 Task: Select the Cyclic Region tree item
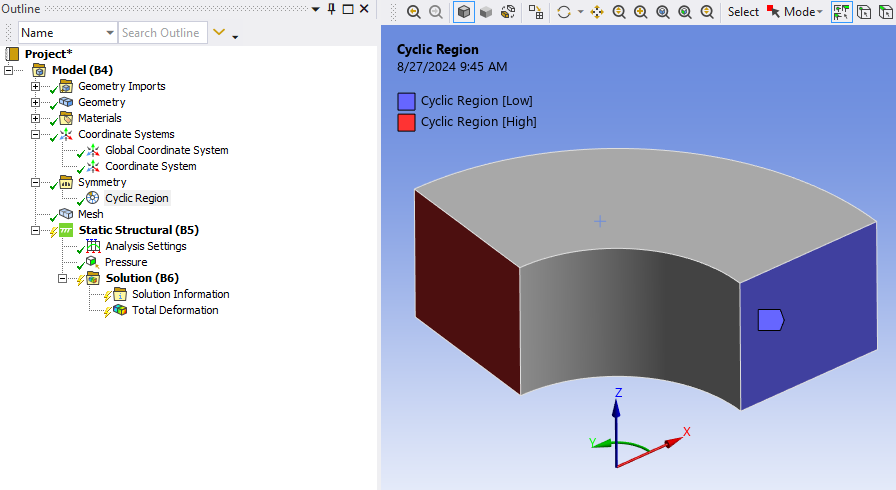tap(136, 198)
